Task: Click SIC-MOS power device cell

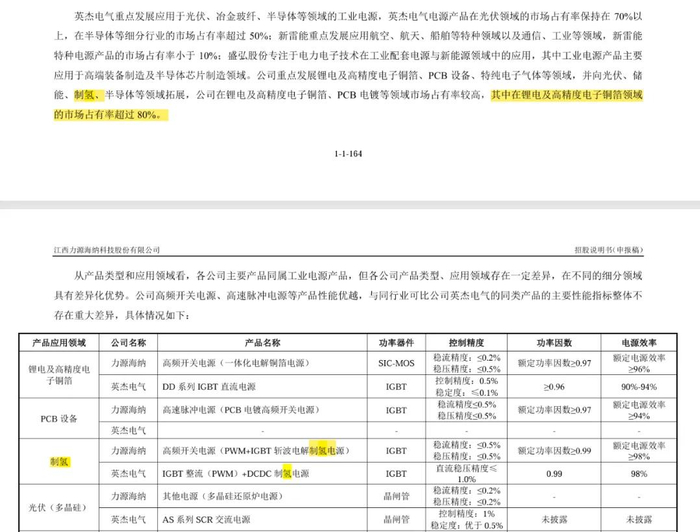Action: pyautogui.click(x=396, y=363)
